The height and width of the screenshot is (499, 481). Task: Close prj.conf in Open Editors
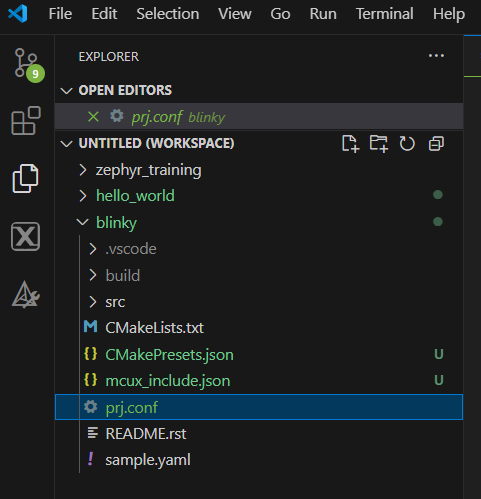(93, 117)
